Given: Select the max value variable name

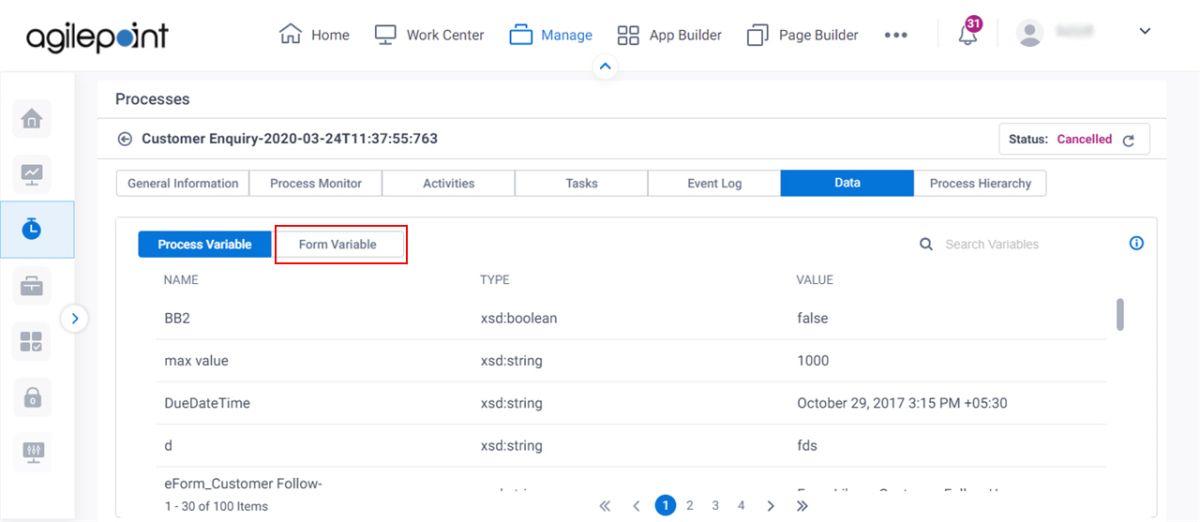Looking at the screenshot, I should [x=197, y=360].
